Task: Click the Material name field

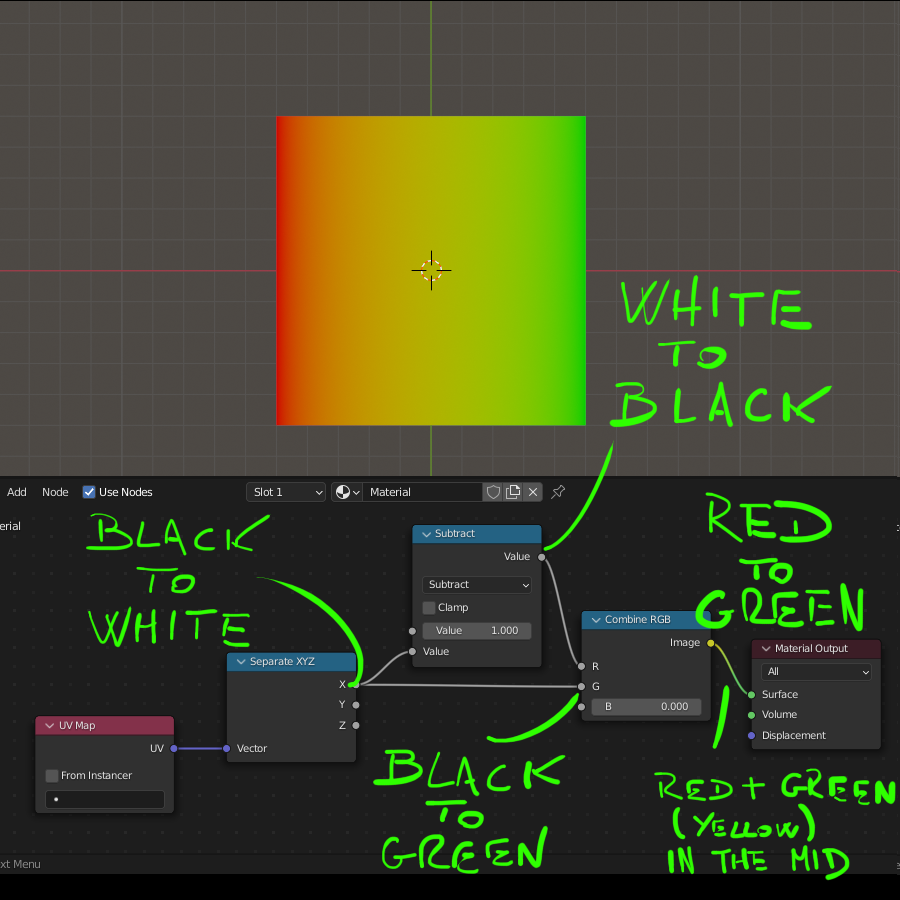Action: click(x=422, y=492)
